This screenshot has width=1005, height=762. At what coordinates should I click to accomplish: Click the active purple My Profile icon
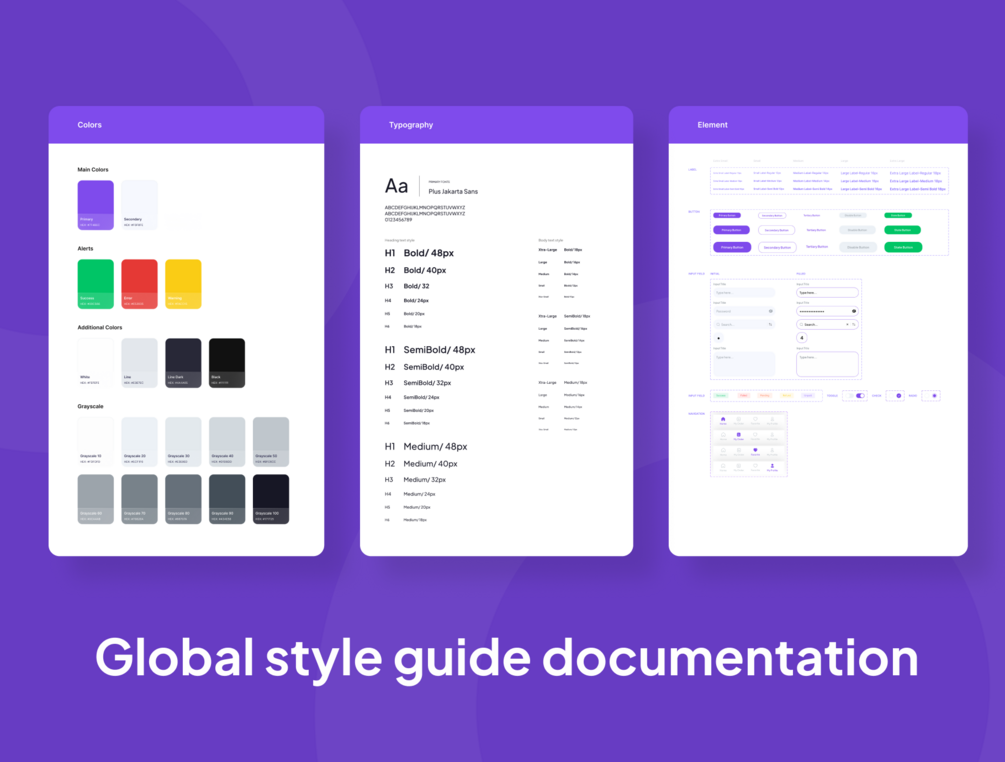(772, 466)
